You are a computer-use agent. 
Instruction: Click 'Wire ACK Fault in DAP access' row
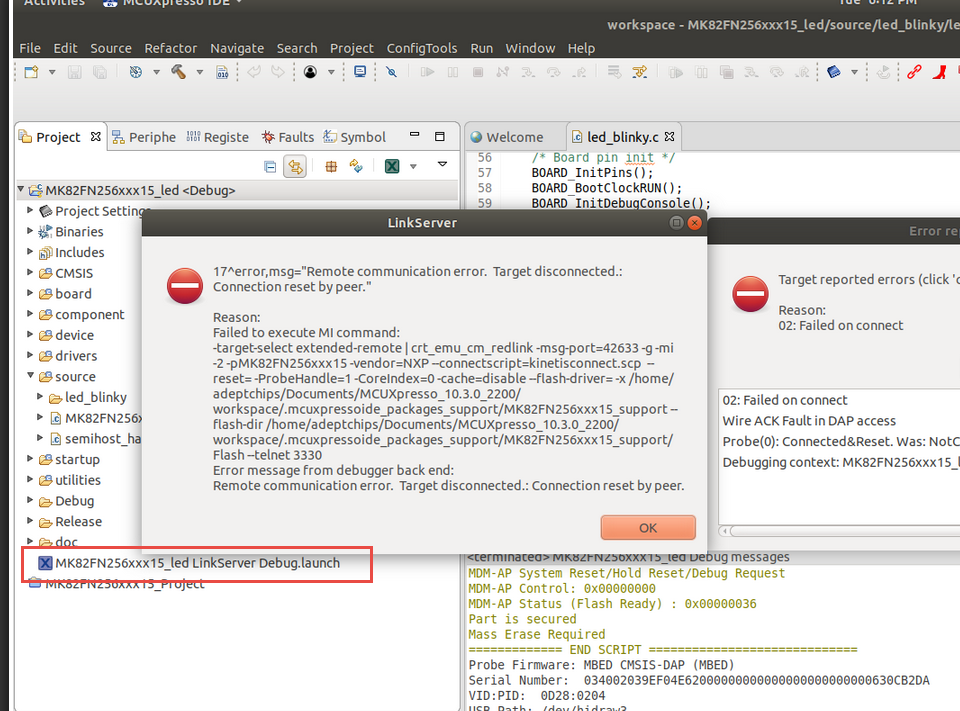(x=841, y=421)
